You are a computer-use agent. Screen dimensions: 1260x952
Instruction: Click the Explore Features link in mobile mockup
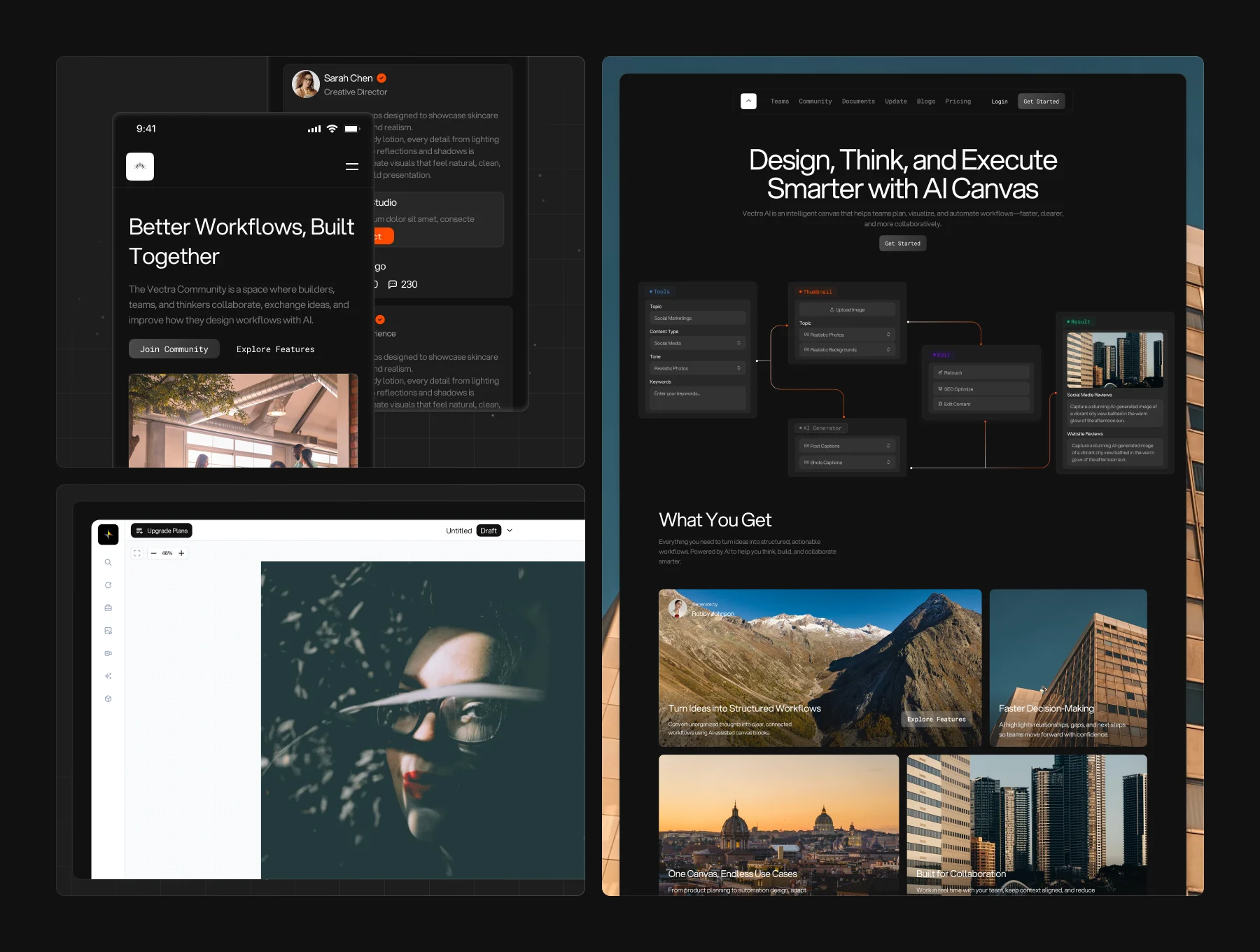[276, 349]
